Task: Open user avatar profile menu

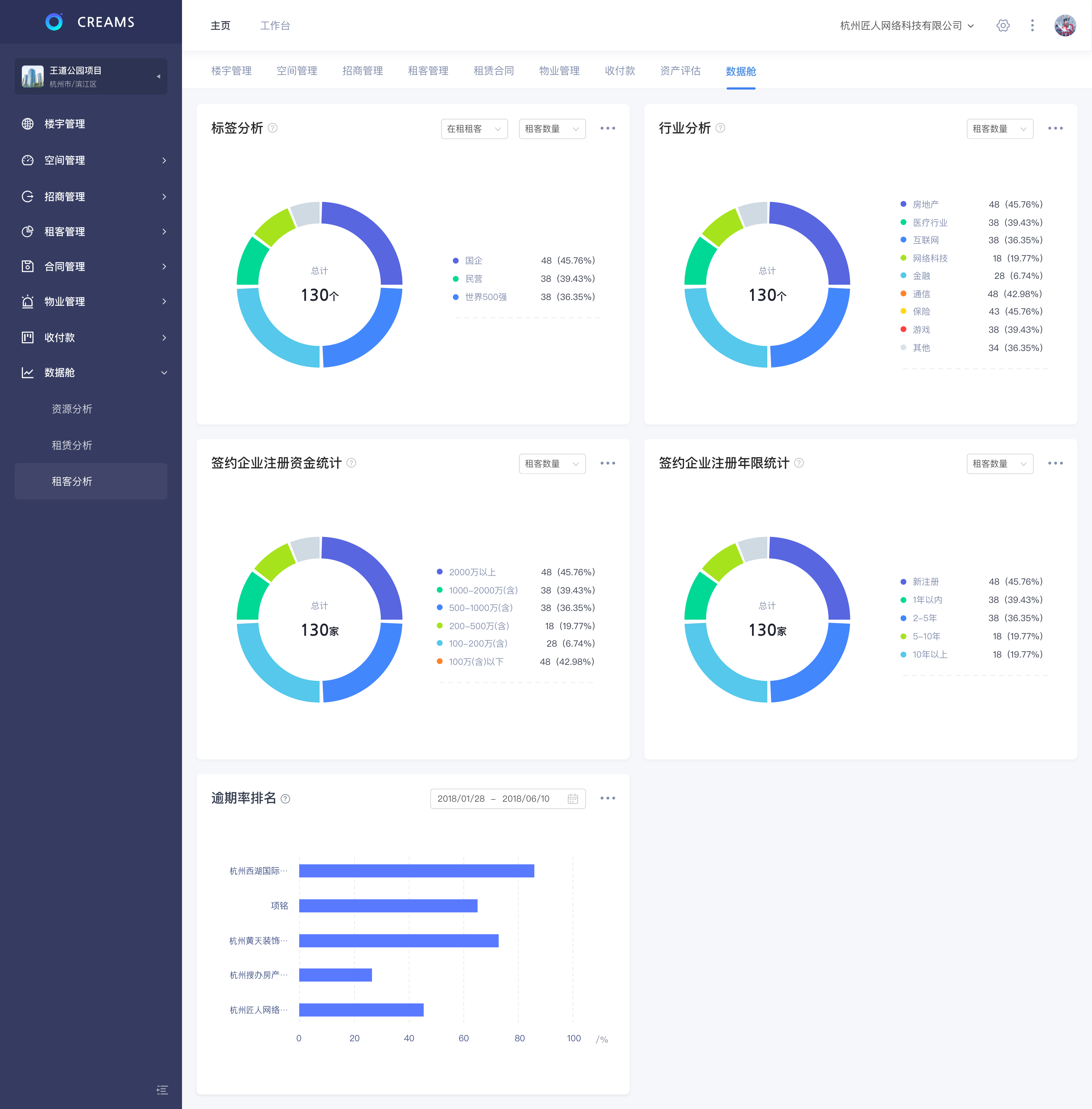Action: (1065, 26)
